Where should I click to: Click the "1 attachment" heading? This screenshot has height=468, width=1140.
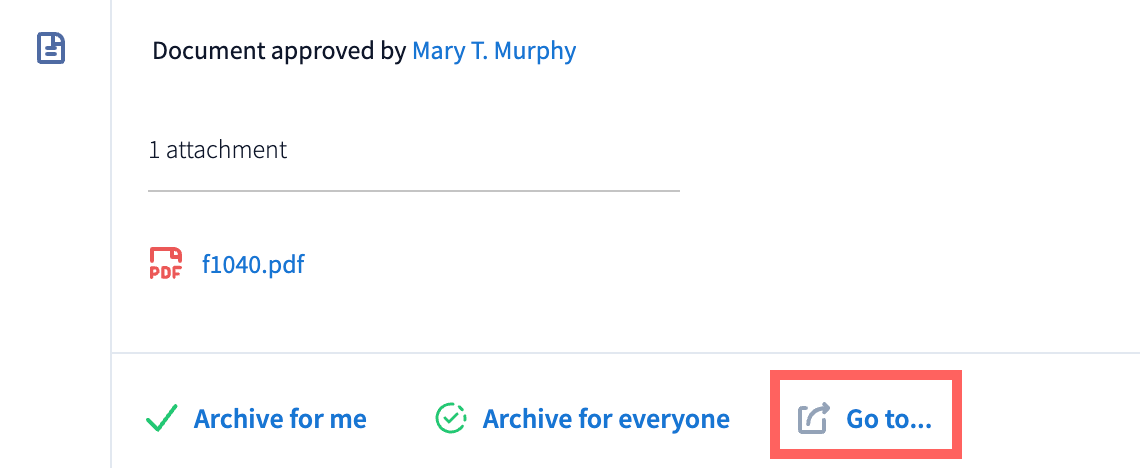click(x=218, y=150)
